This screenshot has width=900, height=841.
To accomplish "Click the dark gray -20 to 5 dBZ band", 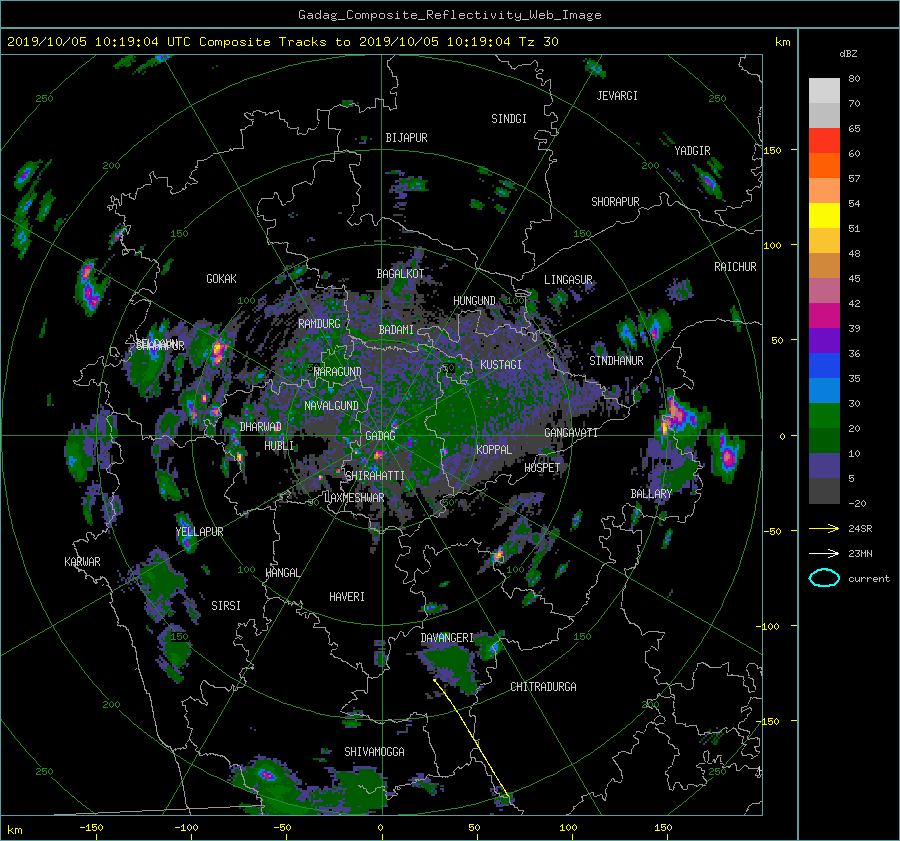I will click(x=824, y=491).
